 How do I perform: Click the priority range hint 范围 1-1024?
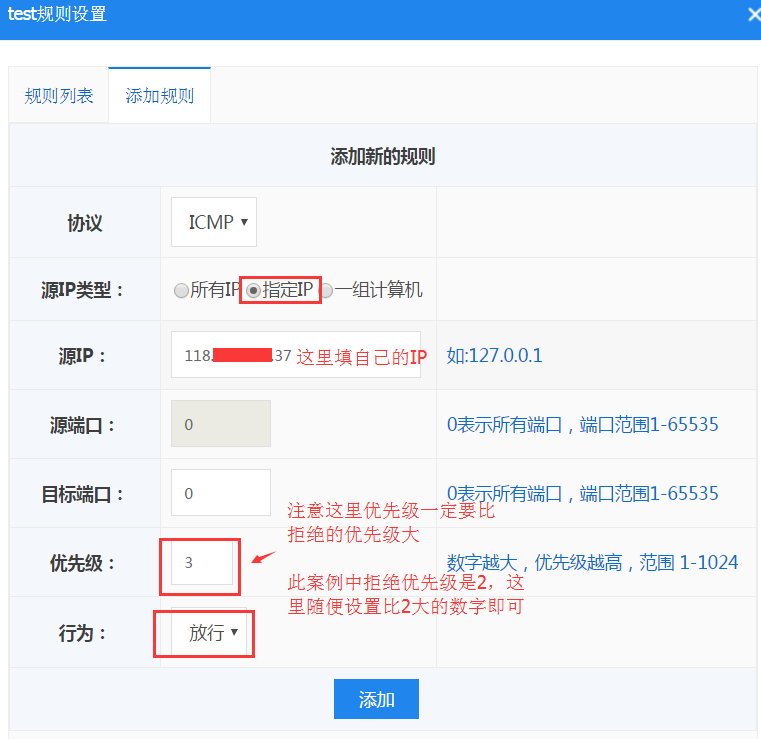592,563
